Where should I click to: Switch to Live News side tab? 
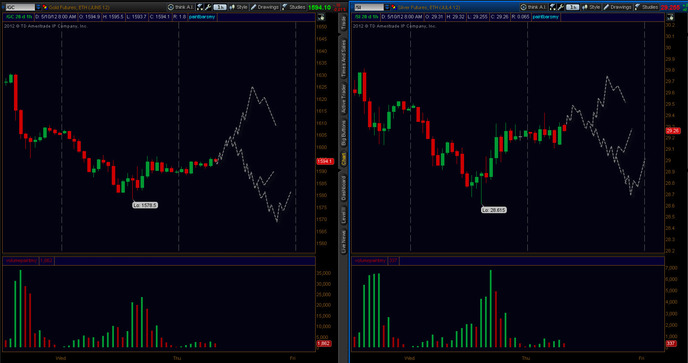coord(344,242)
